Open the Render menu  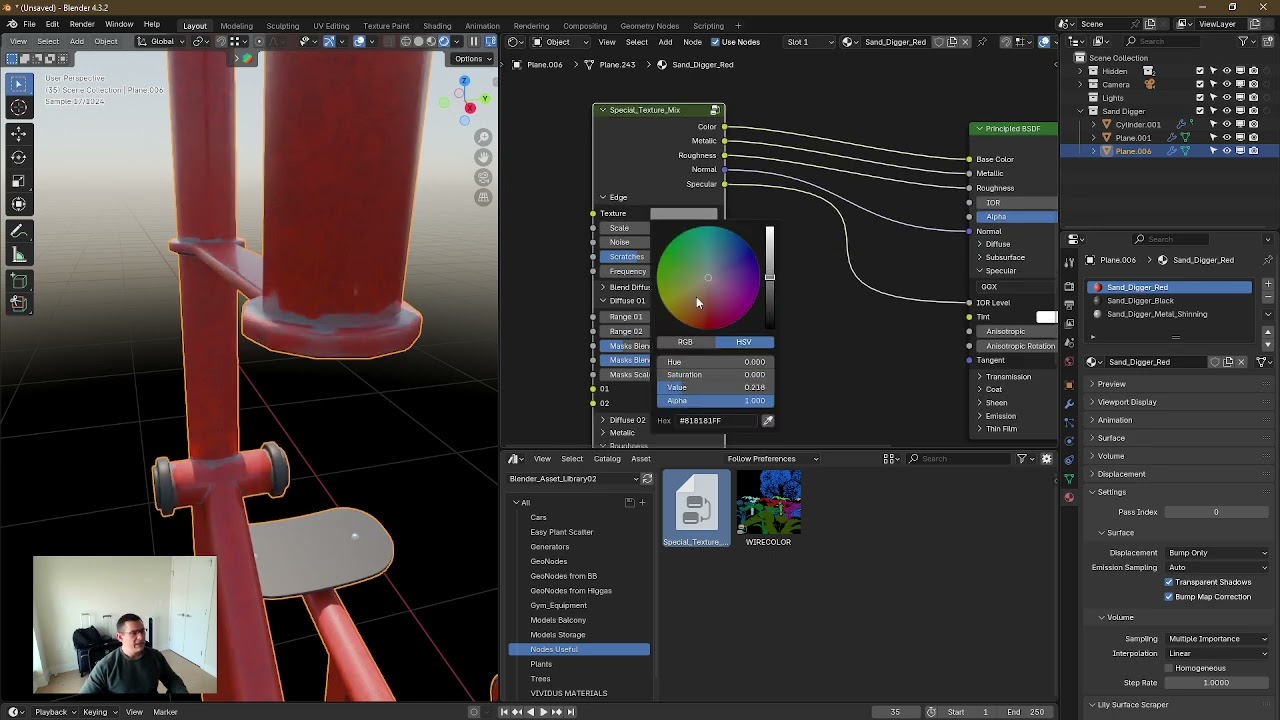pyautogui.click(x=82, y=24)
